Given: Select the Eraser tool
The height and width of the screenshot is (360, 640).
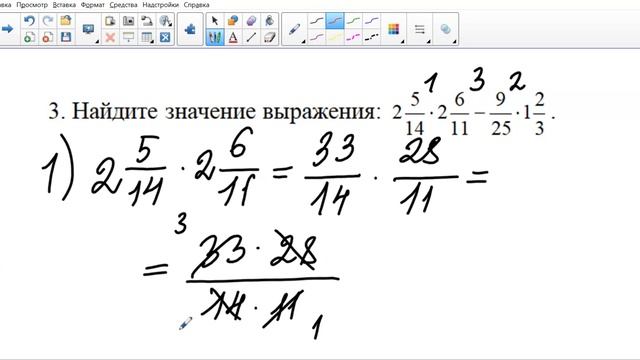Looking at the screenshot, I should 269,38.
